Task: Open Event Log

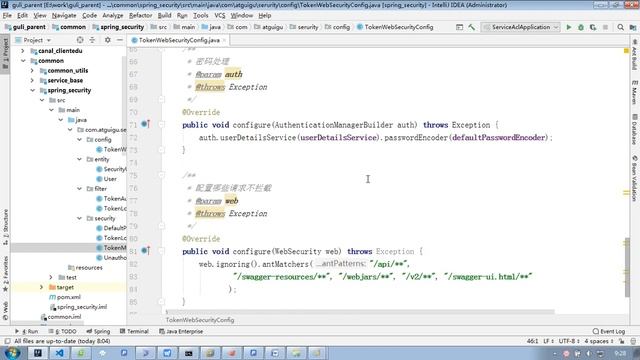Action: pyautogui.click(x=609, y=331)
